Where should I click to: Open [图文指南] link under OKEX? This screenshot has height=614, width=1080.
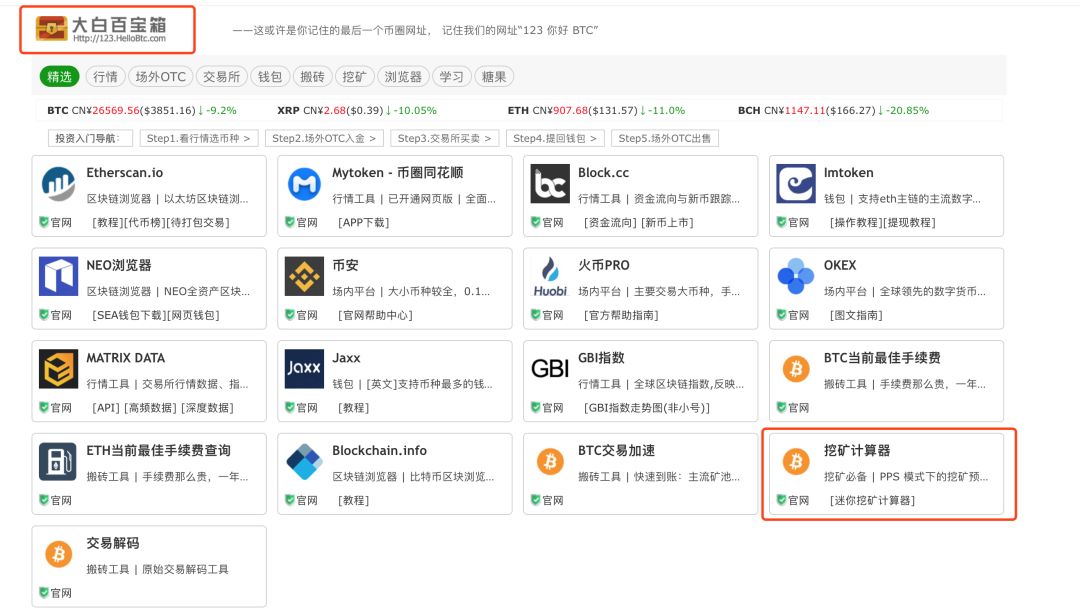point(856,315)
